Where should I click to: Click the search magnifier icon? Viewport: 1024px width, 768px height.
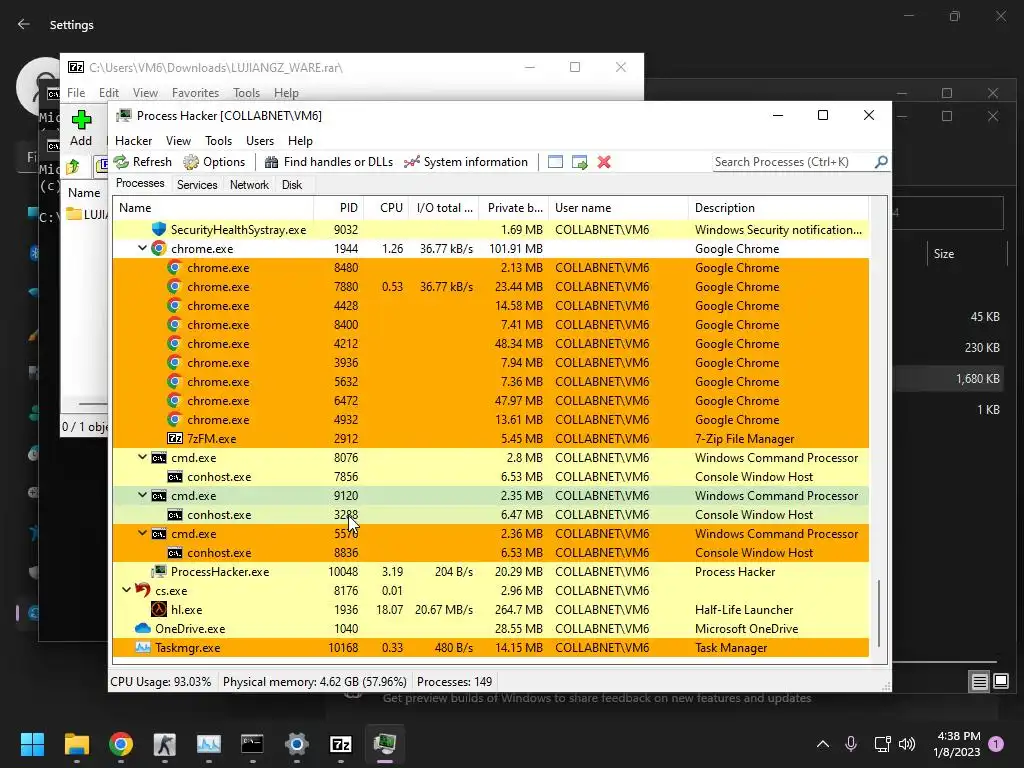(881, 161)
